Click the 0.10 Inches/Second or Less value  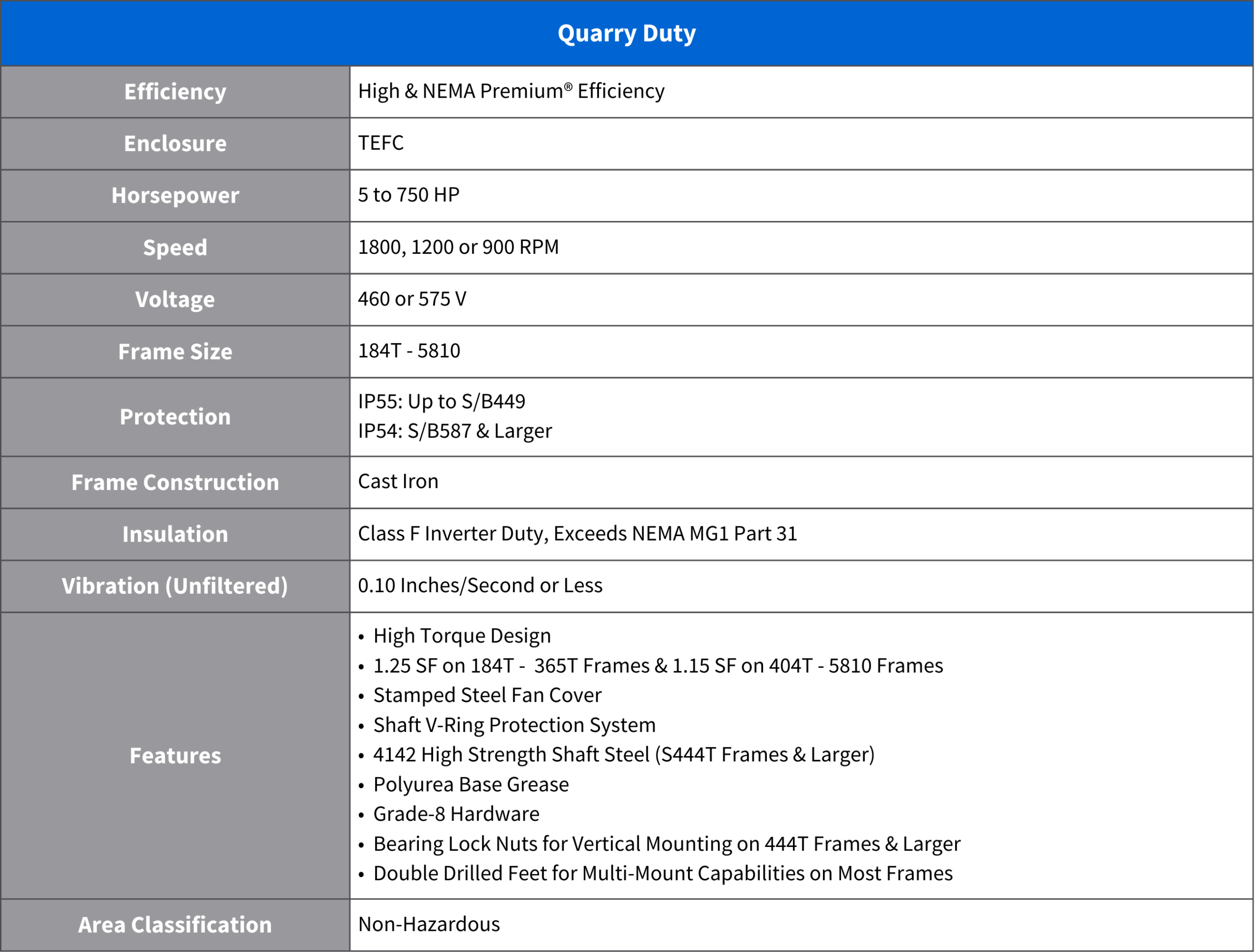click(x=480, y=585)
